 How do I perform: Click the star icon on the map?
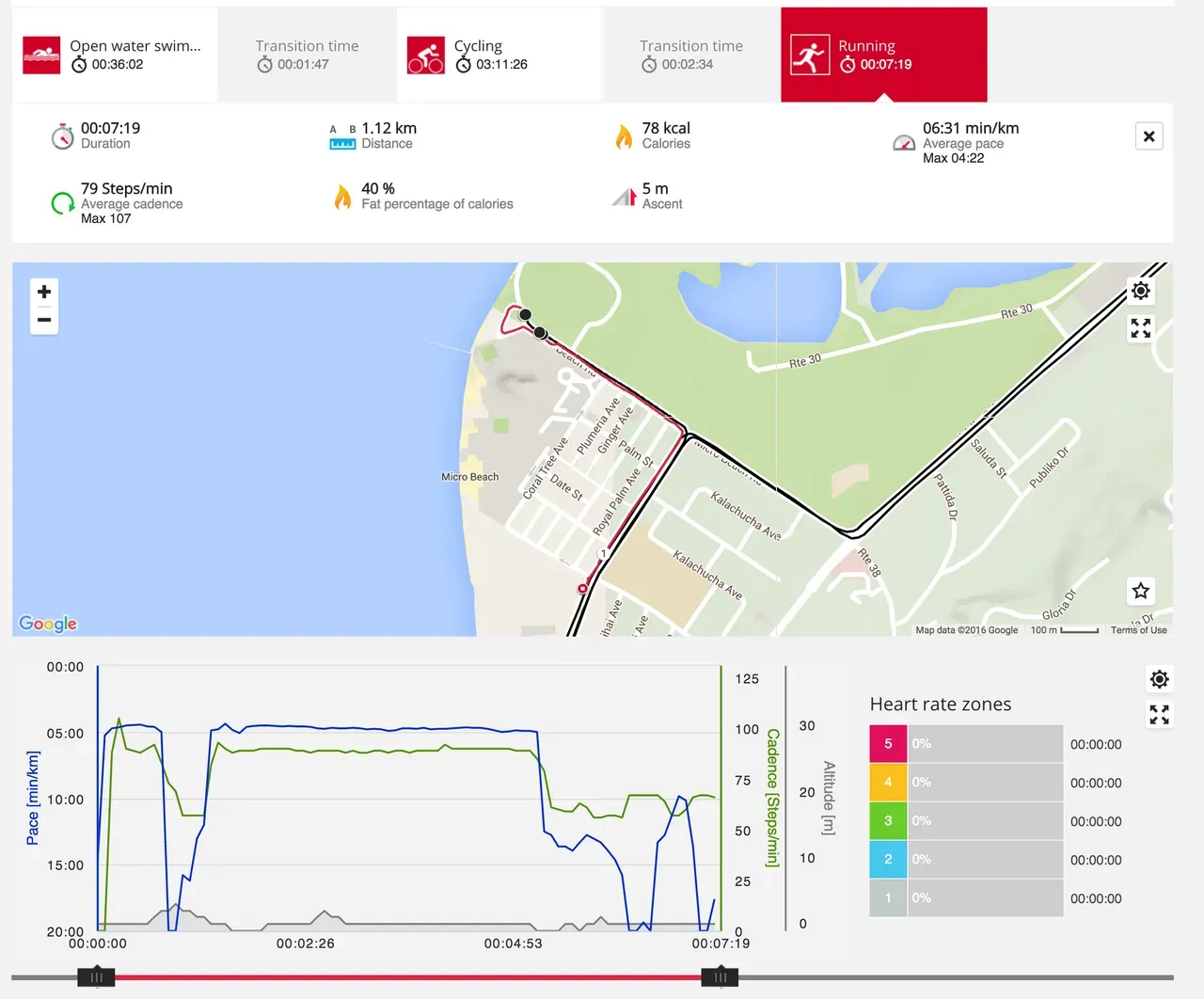click(x=1140, y=591)
